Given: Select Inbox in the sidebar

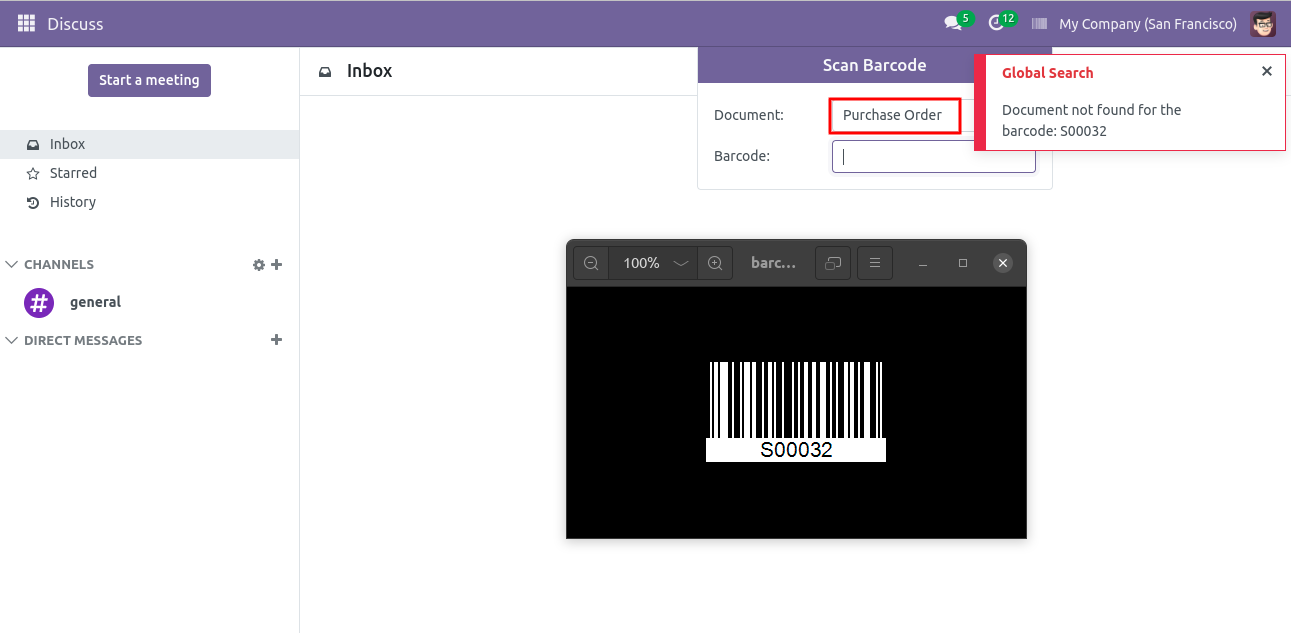Looking at the screenshot, I should pos(150,144).
